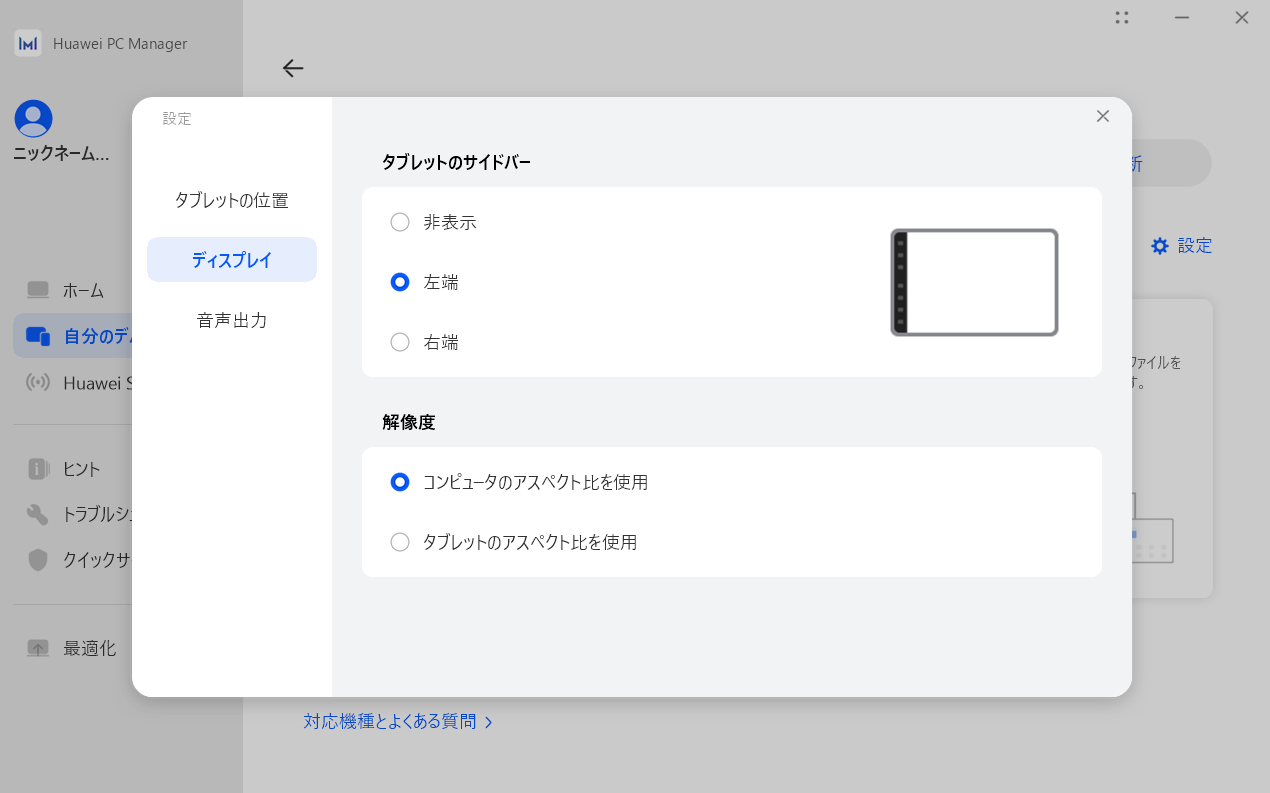The image size is (1270, 793).
Task: Click the Quick Service shield icon
Action: 38,560
